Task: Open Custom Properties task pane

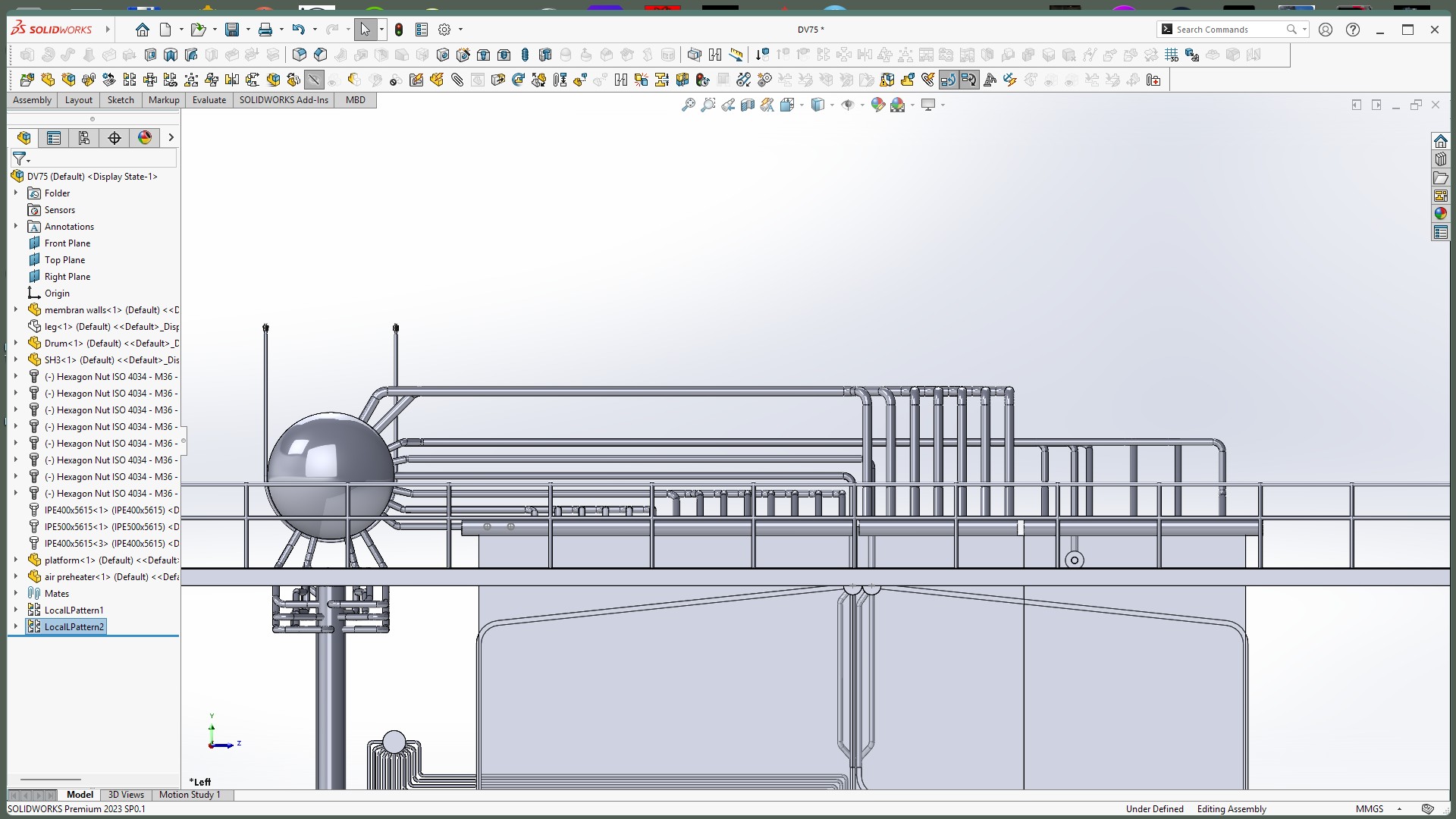Action: pos(1440,232)
